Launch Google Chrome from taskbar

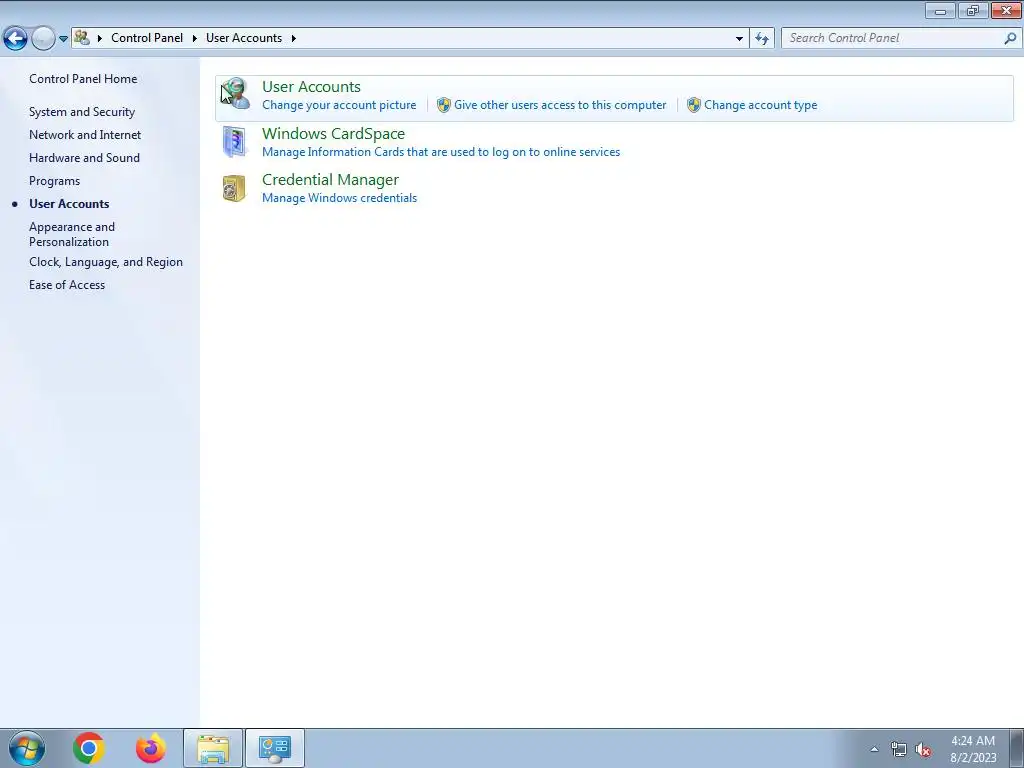[89, 748]
